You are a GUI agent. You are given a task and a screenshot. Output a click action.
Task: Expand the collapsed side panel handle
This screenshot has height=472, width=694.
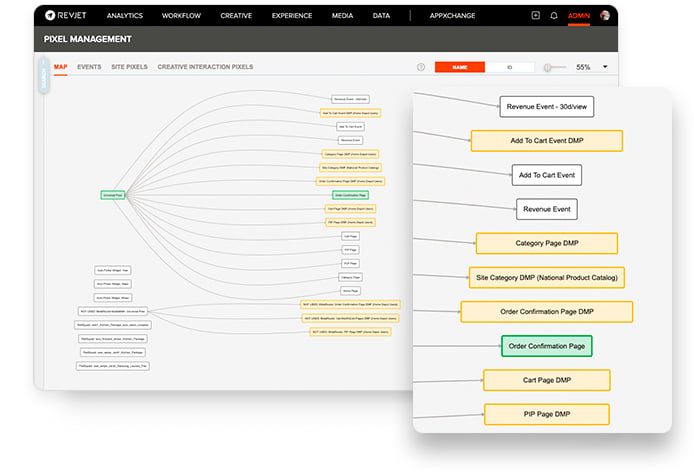pos(43,80)
